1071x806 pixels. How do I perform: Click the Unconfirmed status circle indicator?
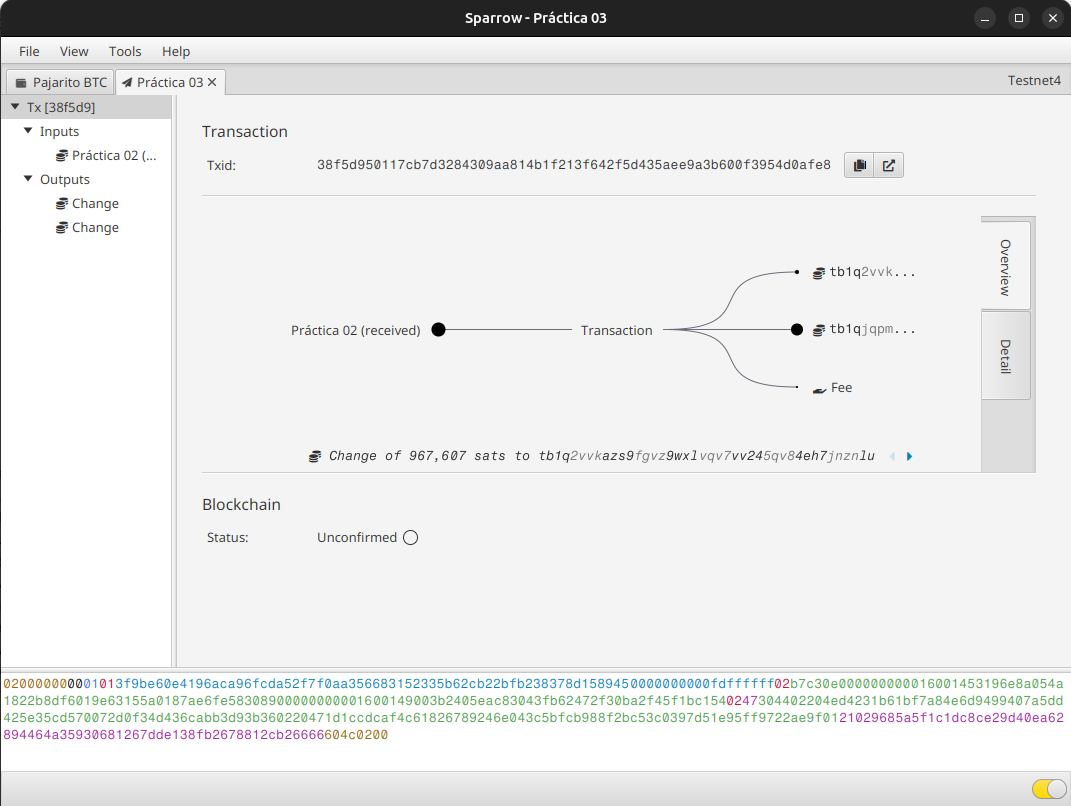click(x=411, y=538)
